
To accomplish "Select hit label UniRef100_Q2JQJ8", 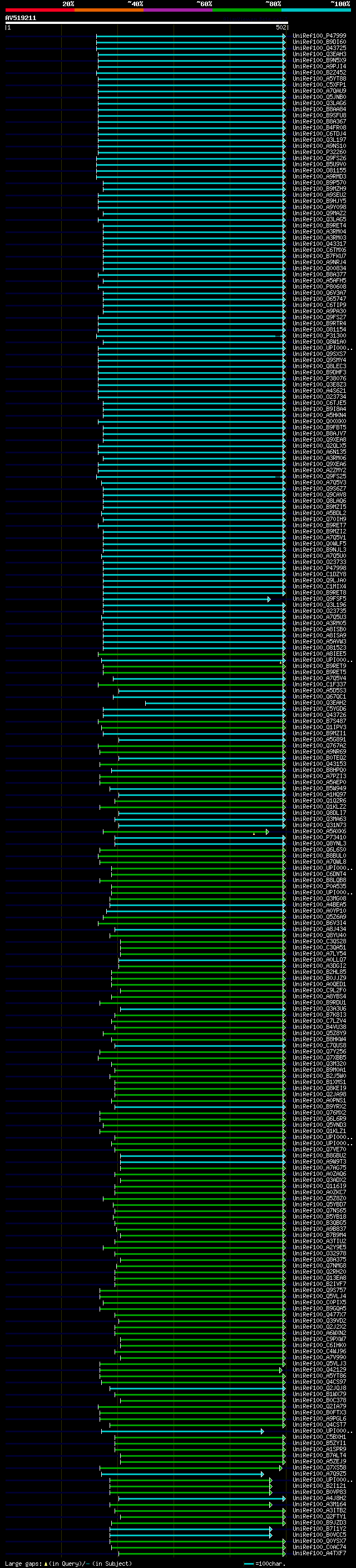I will 319,1388.
